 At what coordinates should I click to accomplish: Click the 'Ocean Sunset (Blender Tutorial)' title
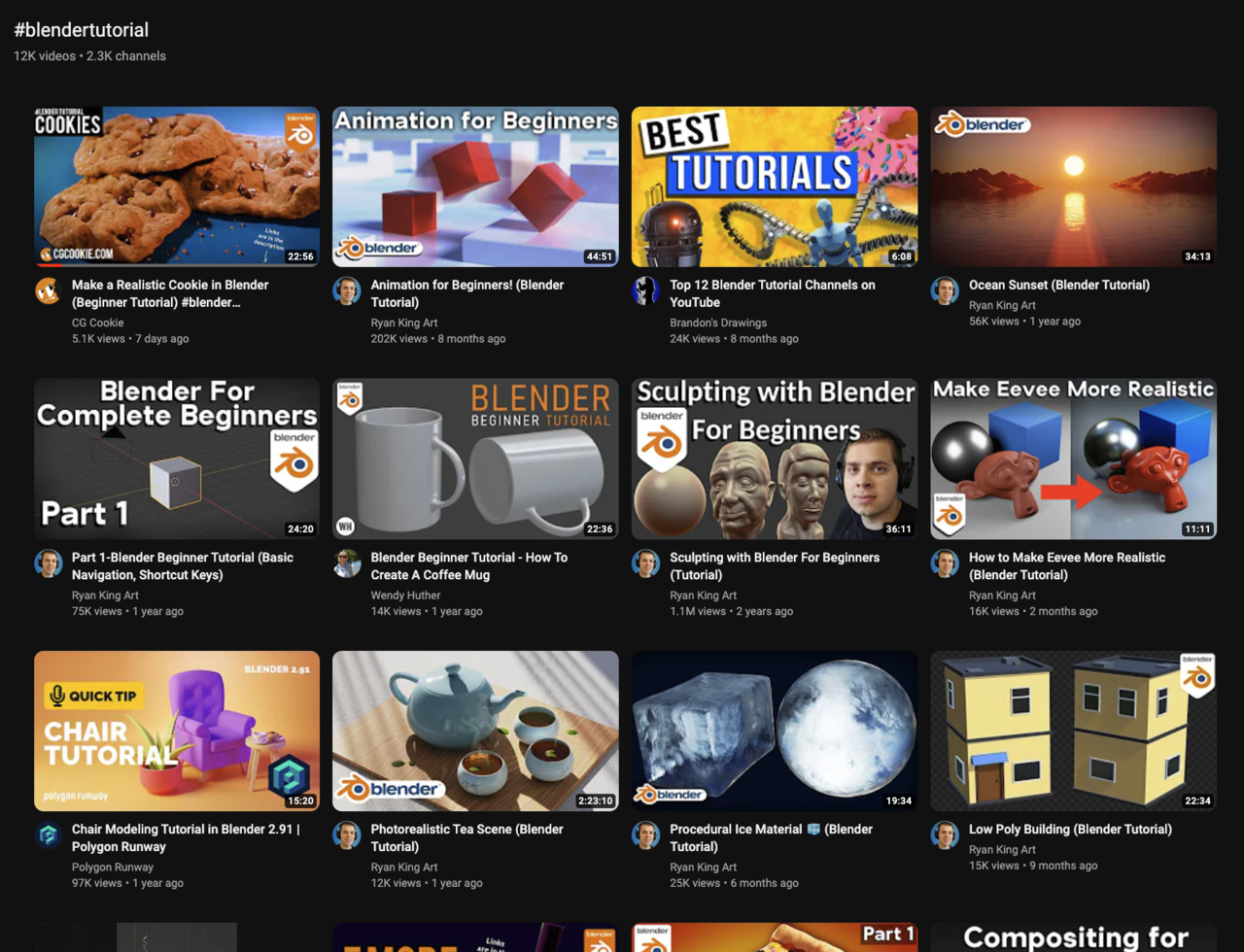point(1059,285)
